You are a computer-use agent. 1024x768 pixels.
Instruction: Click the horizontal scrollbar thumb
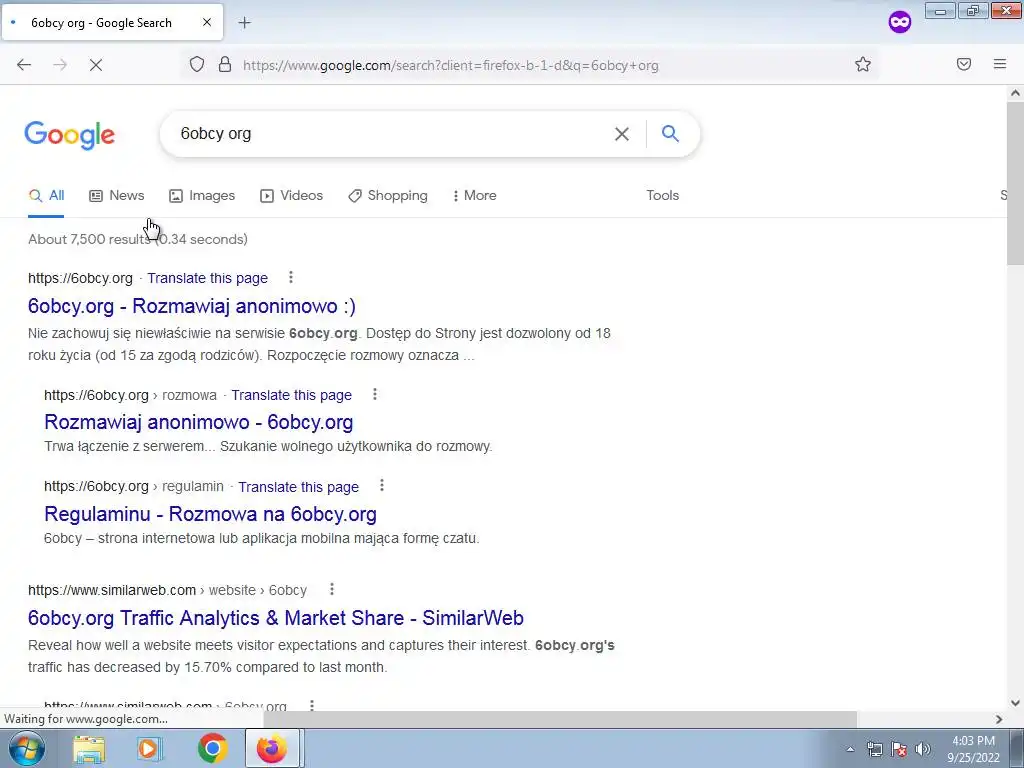(560, 719)
